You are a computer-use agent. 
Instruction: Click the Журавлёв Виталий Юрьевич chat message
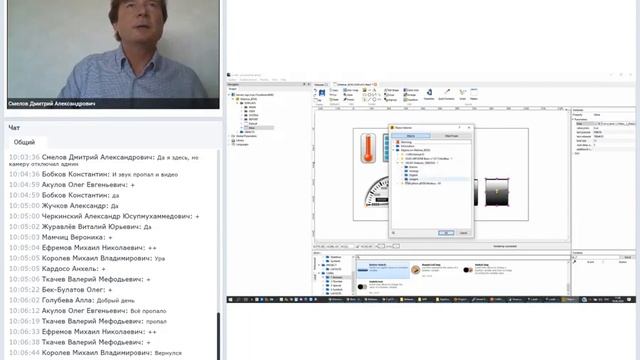click(80, 227)
